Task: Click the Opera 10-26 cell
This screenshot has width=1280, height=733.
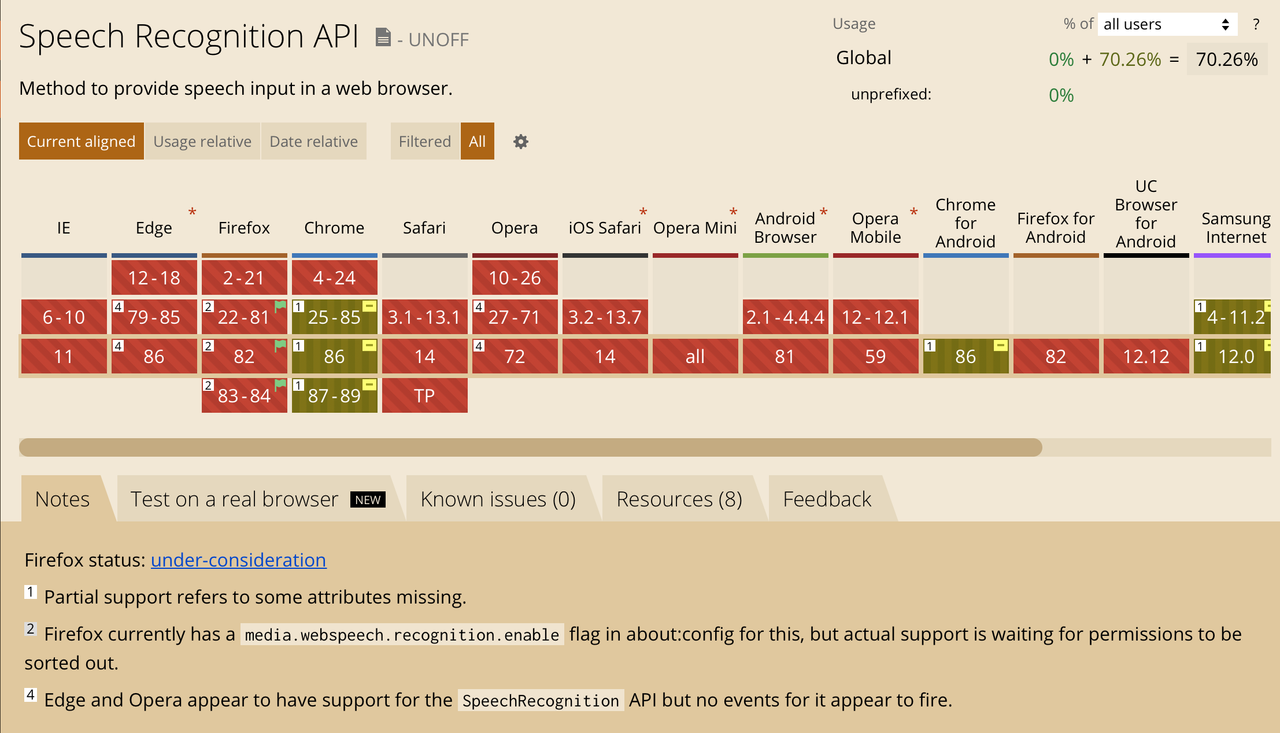Action: (515, 278)
